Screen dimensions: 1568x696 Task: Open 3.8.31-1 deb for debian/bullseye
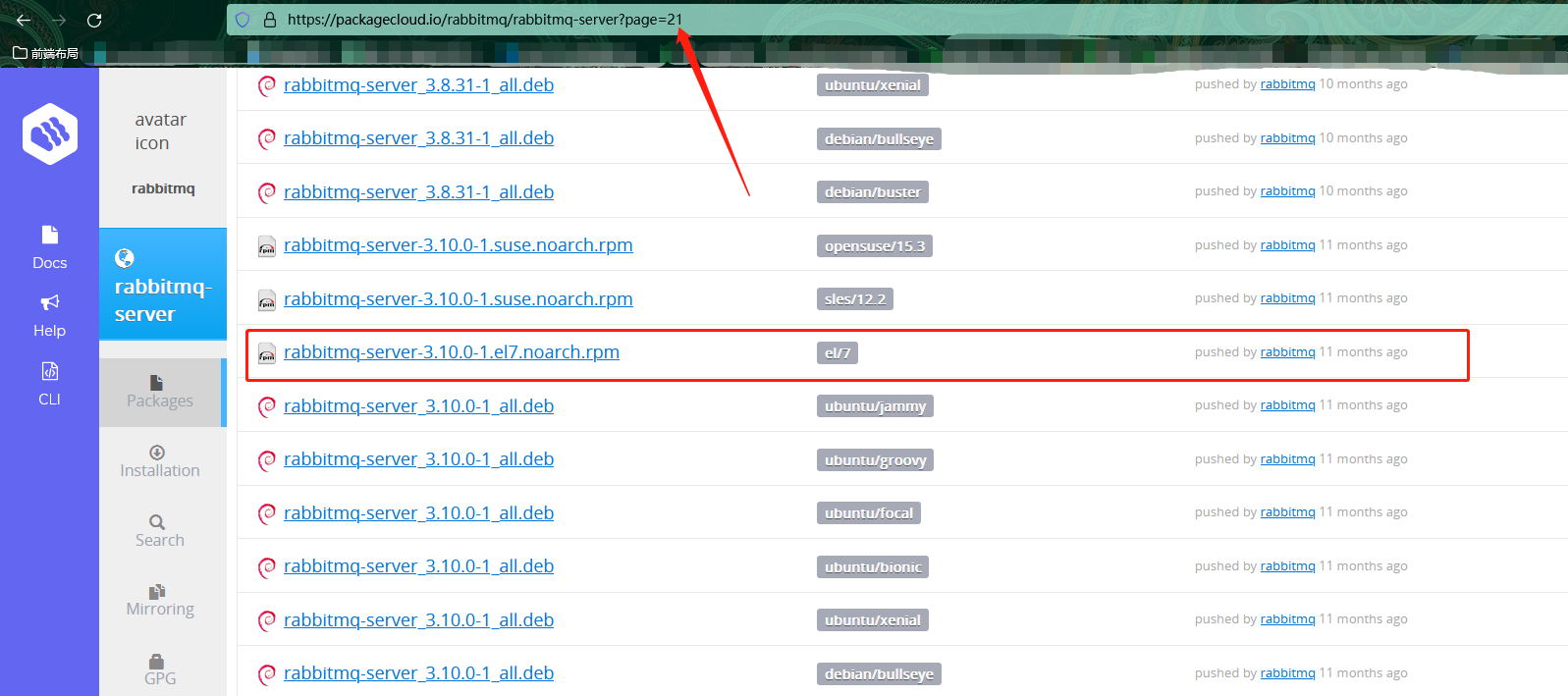tap(418, 138)
